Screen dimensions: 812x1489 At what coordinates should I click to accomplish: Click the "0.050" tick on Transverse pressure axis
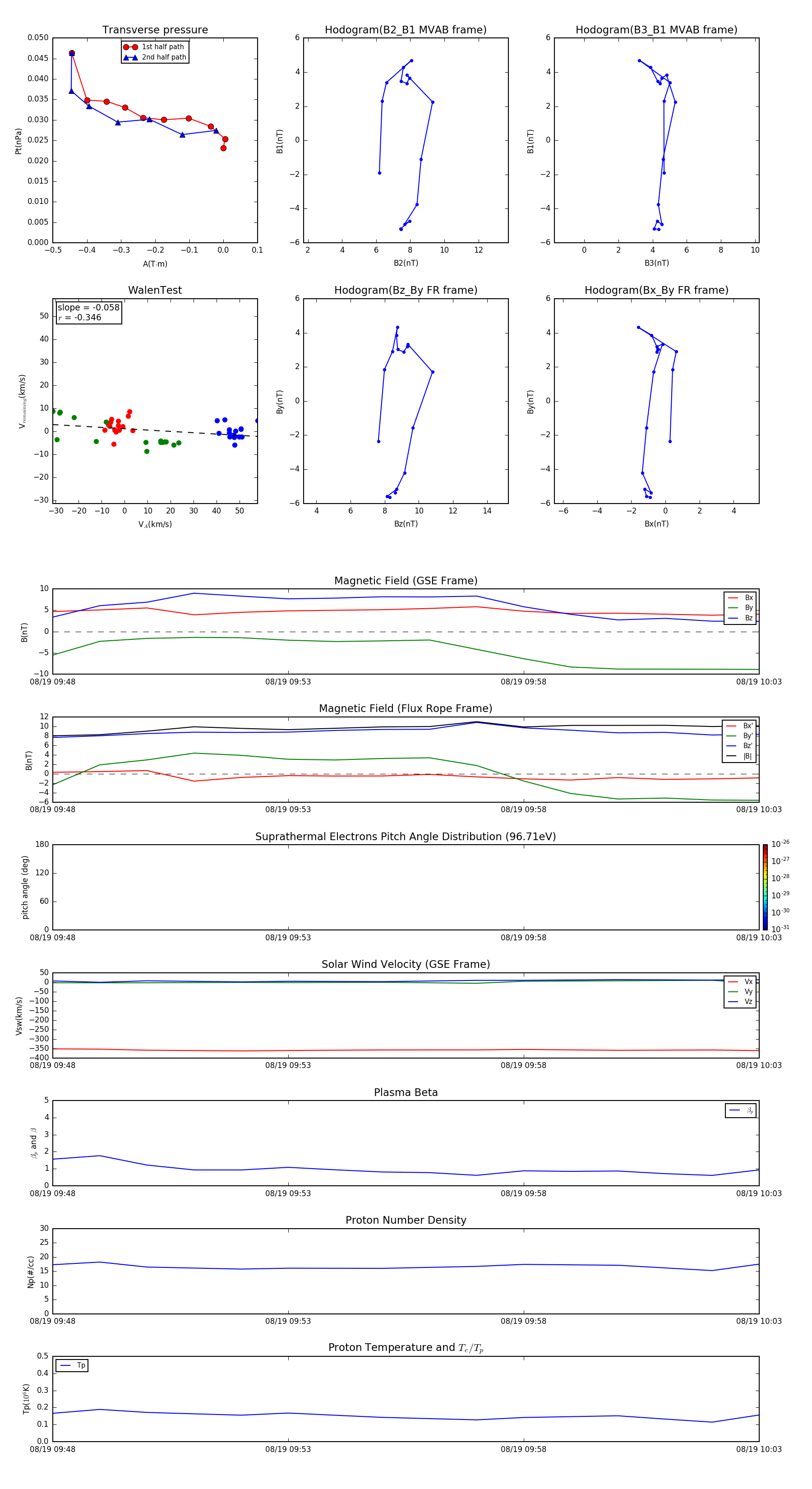pos(38,37)
